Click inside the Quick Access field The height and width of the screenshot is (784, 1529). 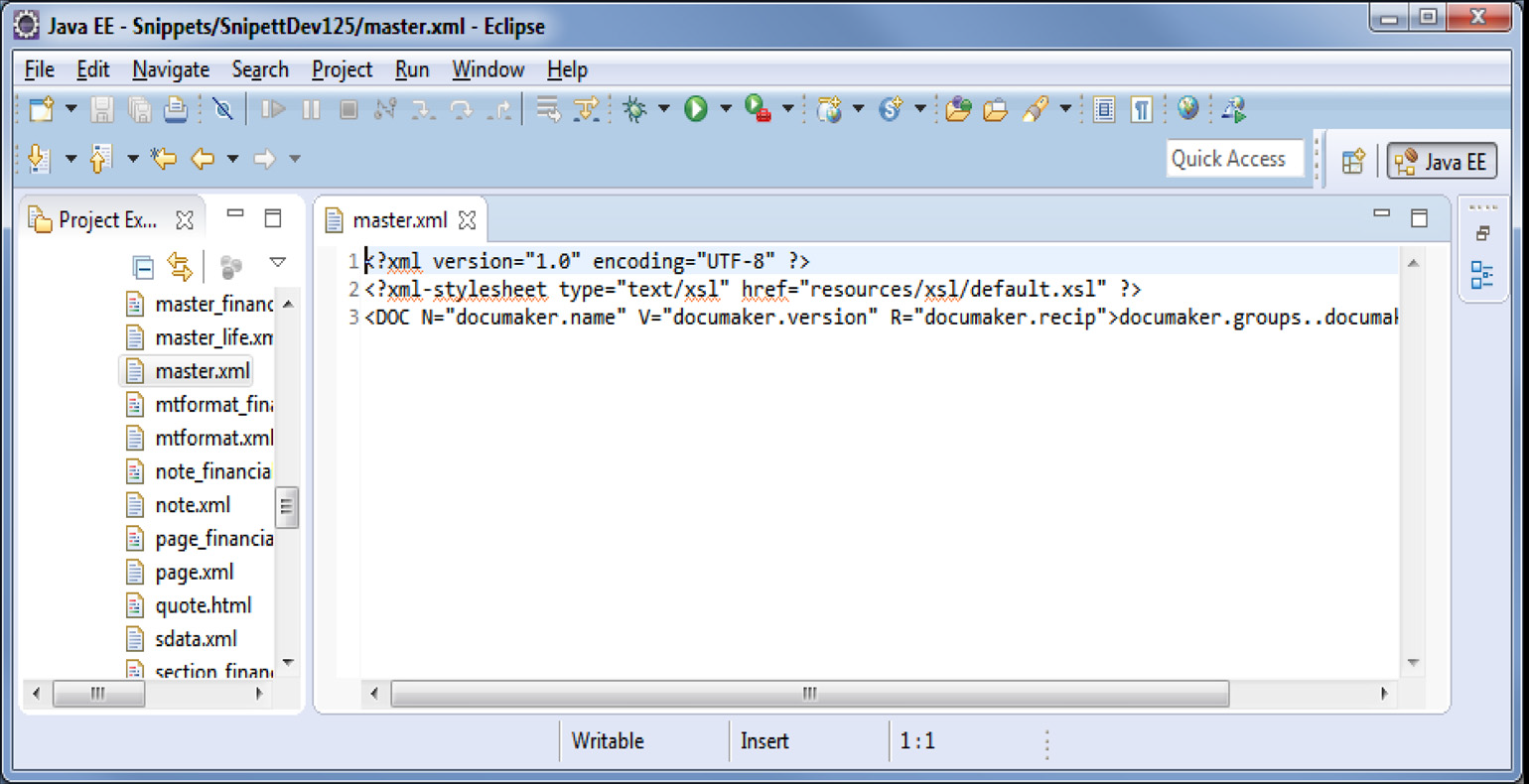(1234, 158)
